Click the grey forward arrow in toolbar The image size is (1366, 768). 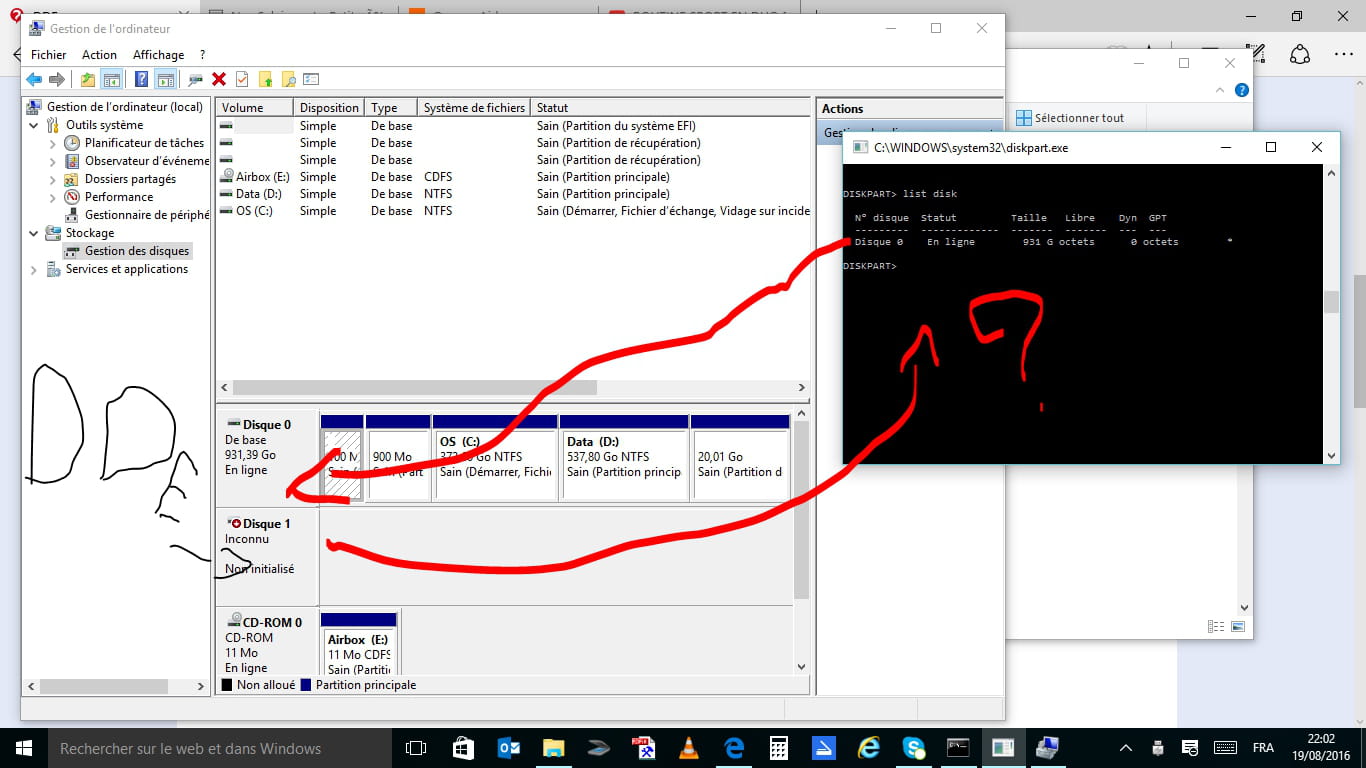[57, 80]
